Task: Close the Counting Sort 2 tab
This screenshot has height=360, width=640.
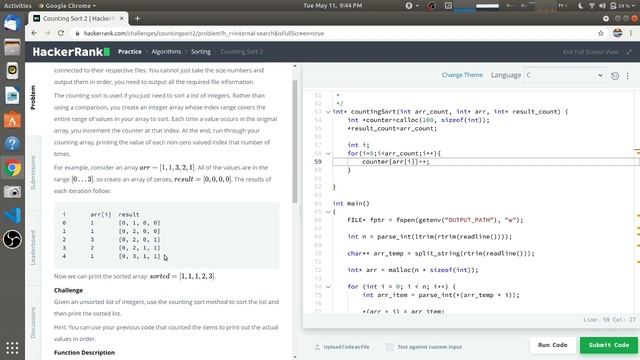Action: (x=122, y=18)
